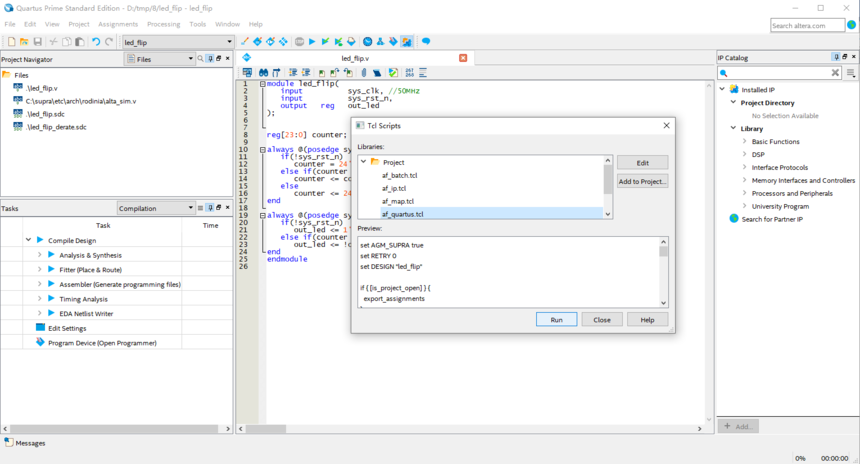The image size is (860, 464).
Task: Open the File menu
Action: click(10, 24)
